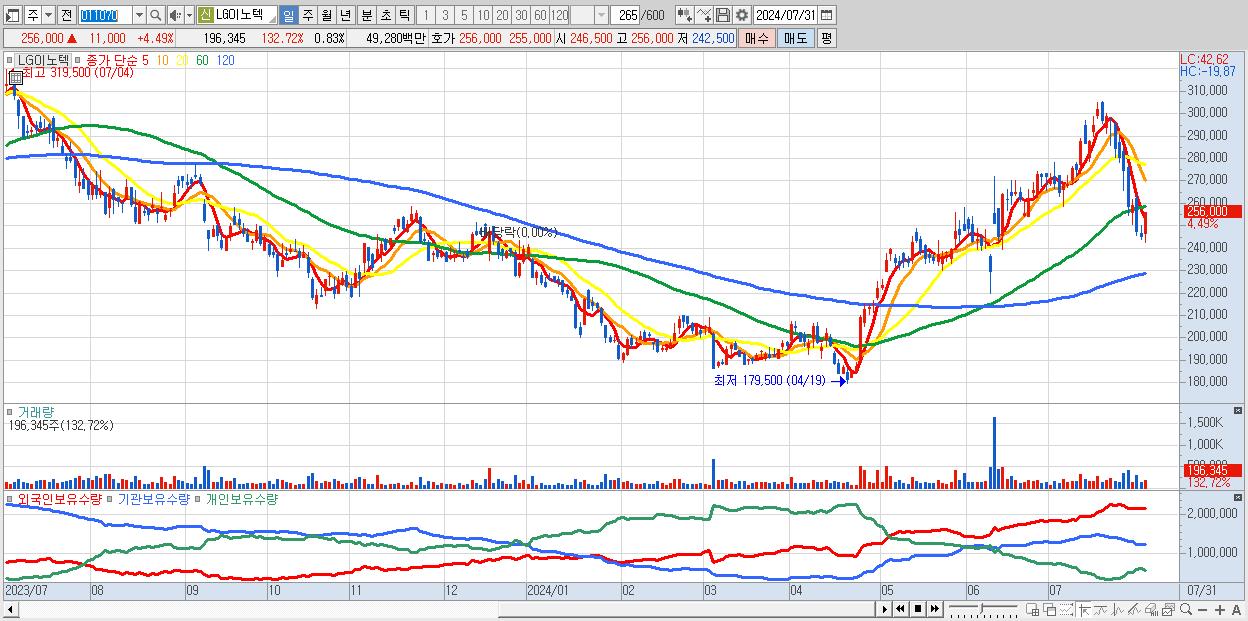Click the chart magnifier zoom icon
Image resolution: width=1248 pixels, height=621 pixels.
click(1186, 609)
